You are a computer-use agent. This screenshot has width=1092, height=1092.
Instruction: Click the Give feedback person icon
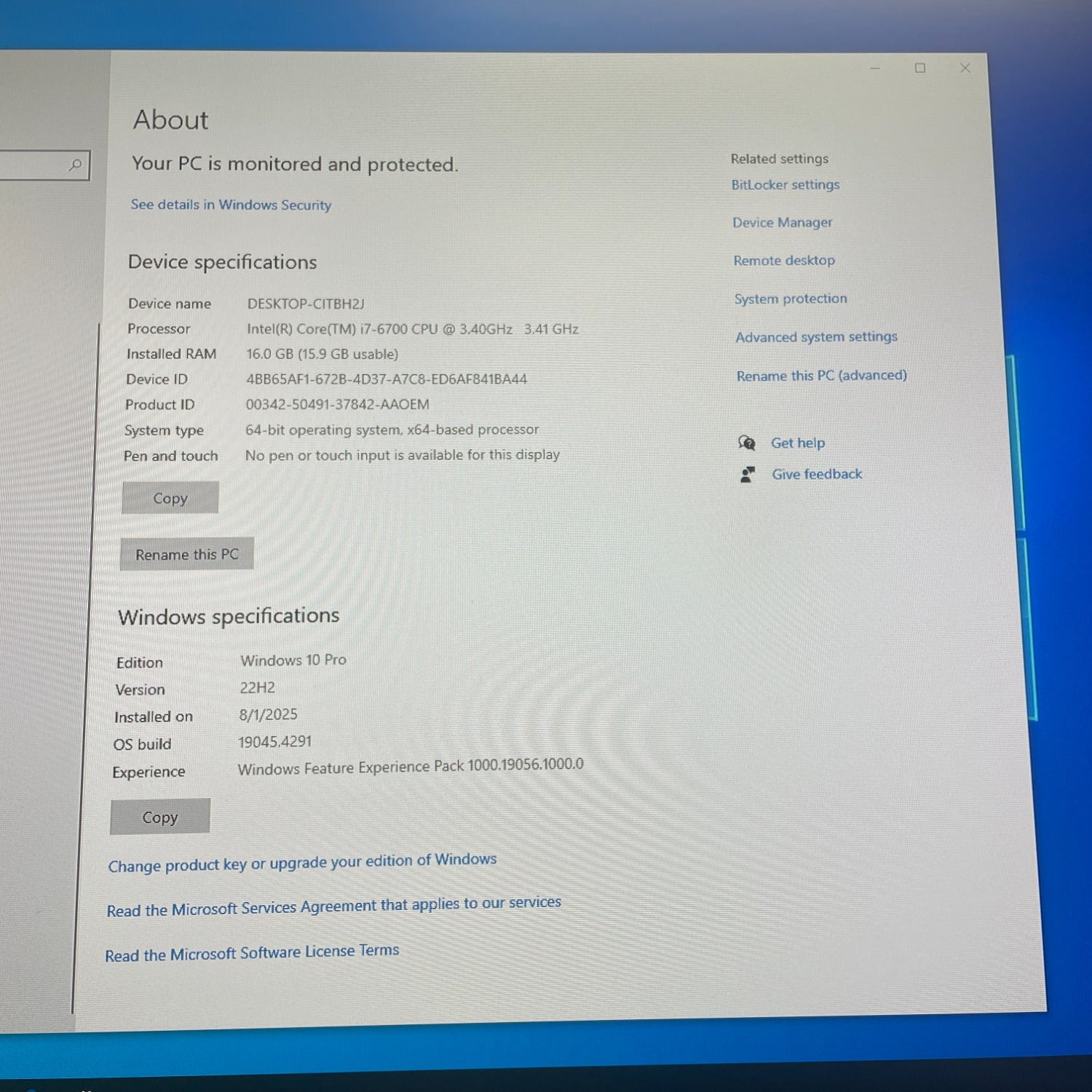[x=748, y=475]
